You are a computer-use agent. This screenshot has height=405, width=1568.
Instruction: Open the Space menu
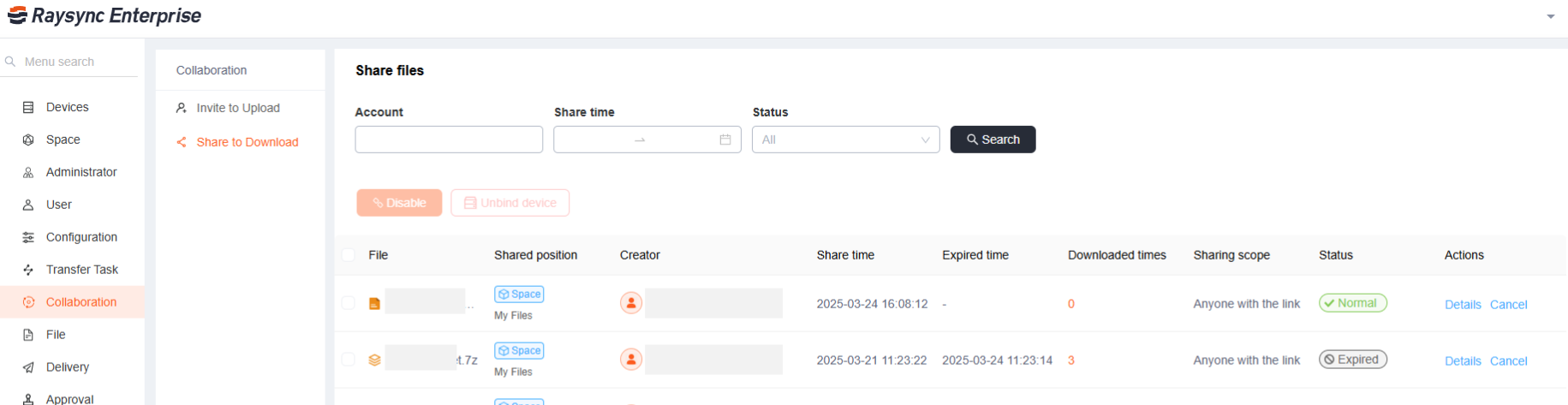72,140
